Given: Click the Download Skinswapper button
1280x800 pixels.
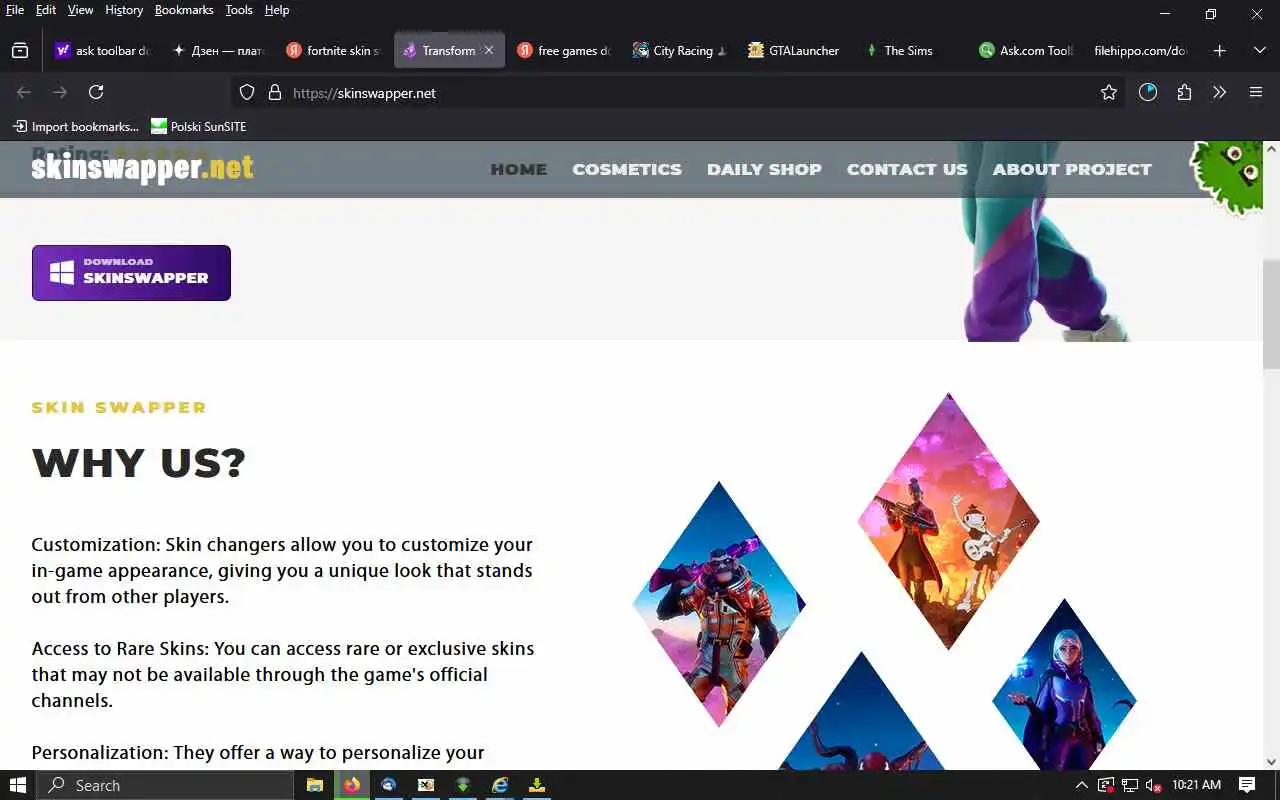Looking at the screenshot, I should coord(131,273).
